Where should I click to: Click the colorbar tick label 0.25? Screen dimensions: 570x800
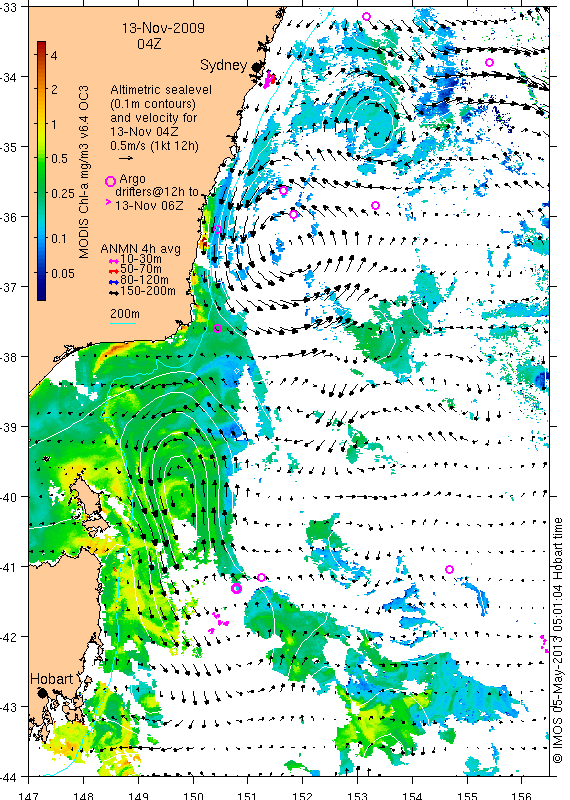[x=63, y=193]
